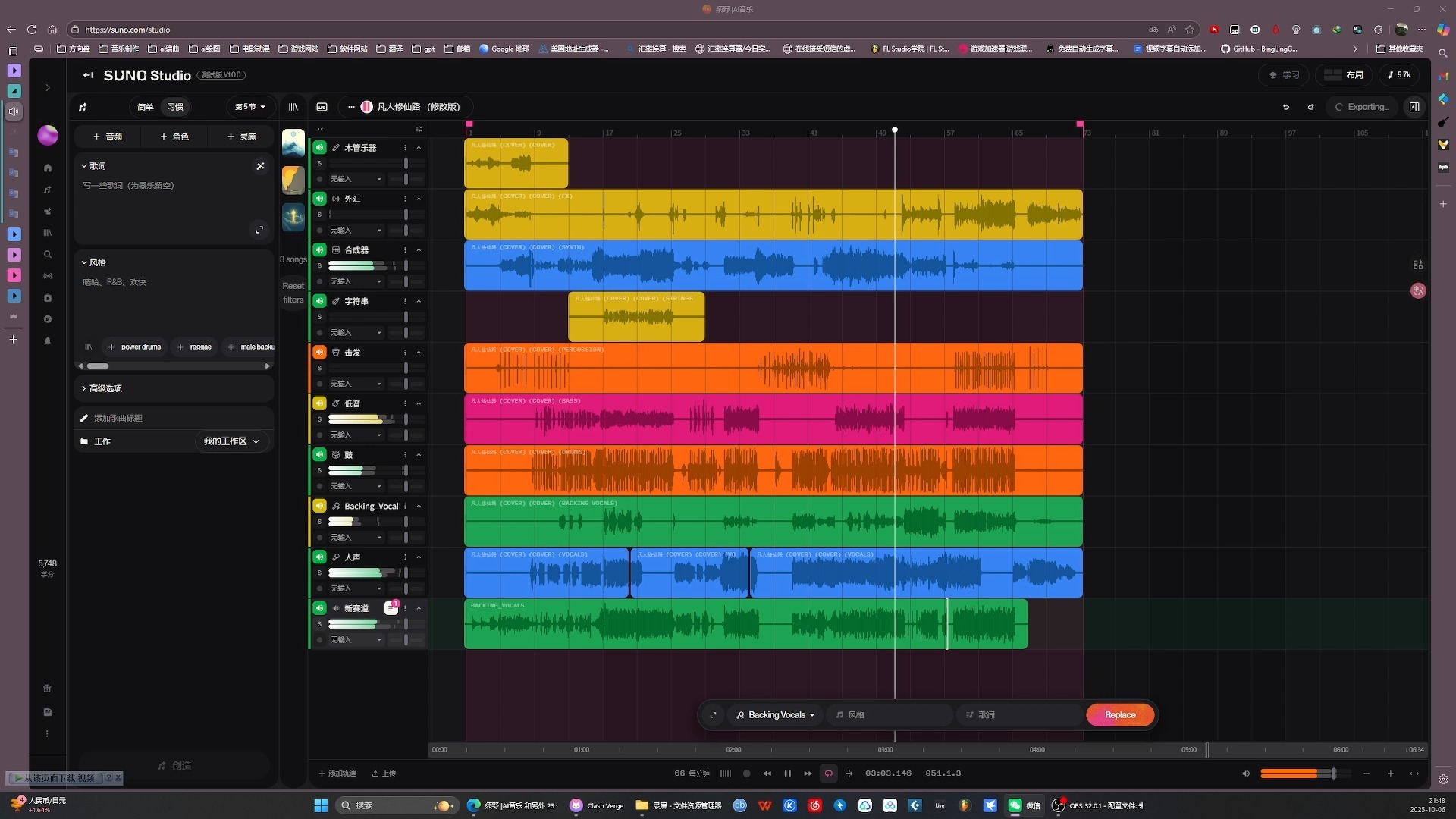Click the mountain song thumbnail
Image resolution: width=1456 pixels, height=819 pixels.
[293, 143]
